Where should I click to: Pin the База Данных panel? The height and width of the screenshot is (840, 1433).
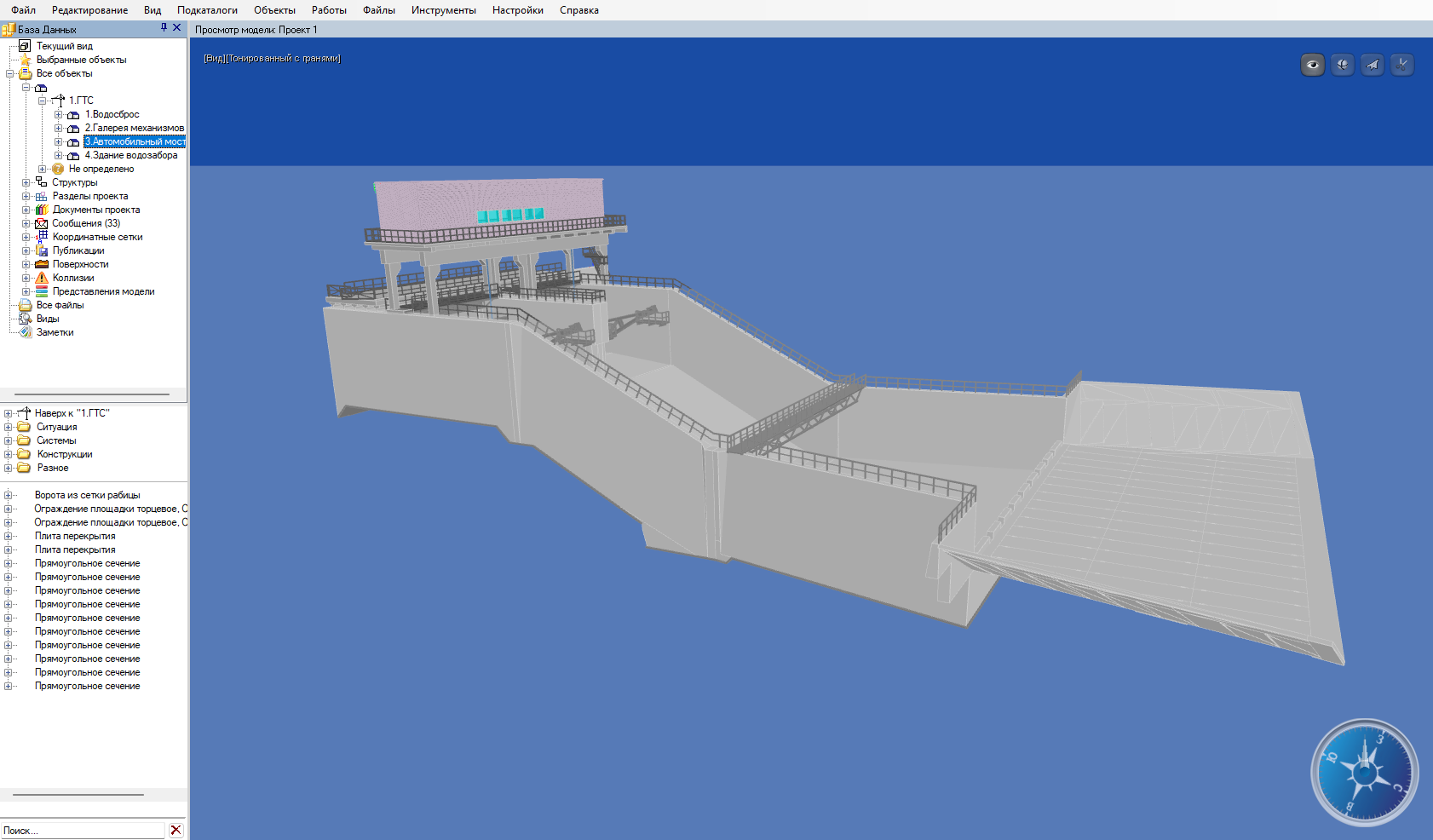164,28
